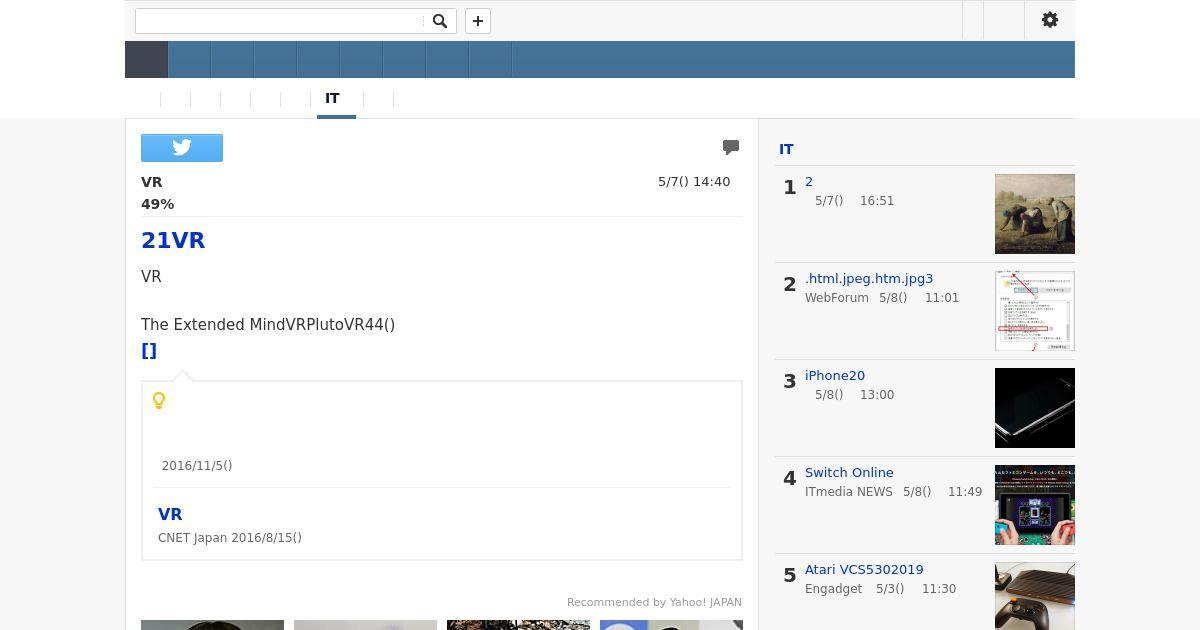This screenshot has height=630, width=1200.
Task: Click the black iPhone thumbnail
Action: click(1035, 408)
